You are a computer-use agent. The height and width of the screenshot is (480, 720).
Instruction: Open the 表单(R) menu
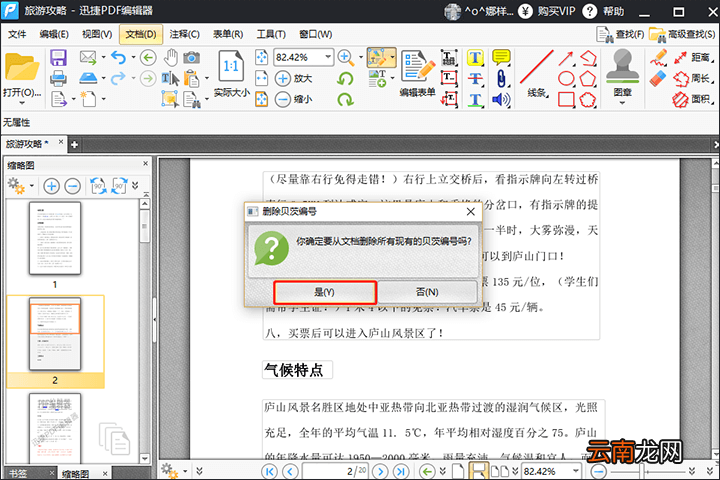click(x=228, y=34)
